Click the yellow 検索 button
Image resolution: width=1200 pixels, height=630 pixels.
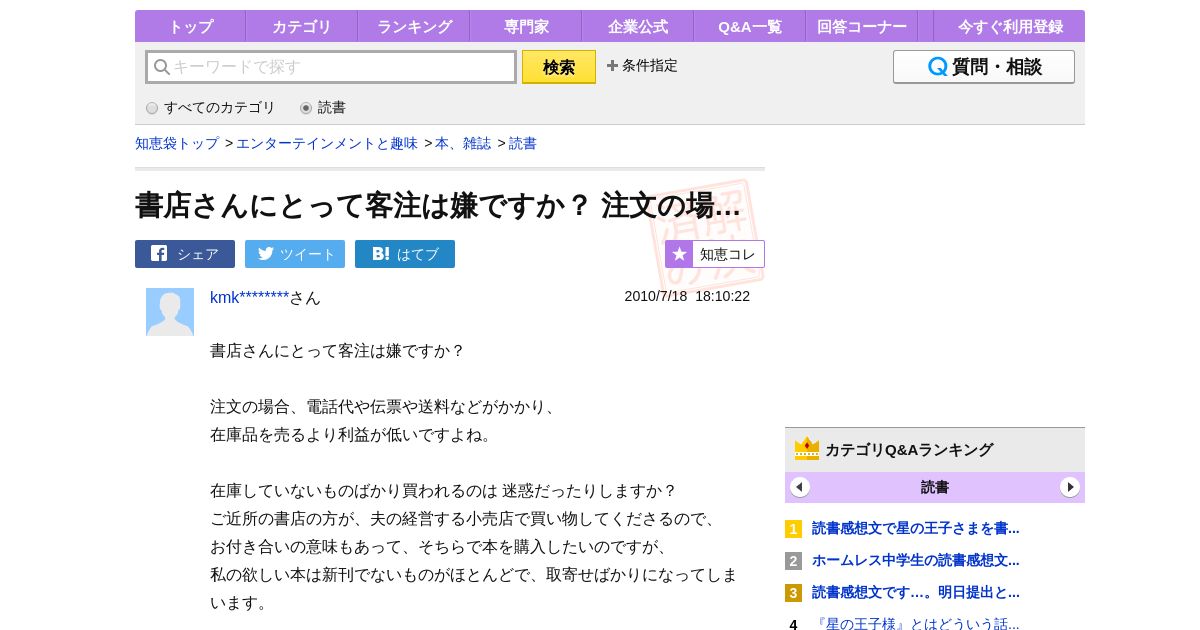[559, 67]
